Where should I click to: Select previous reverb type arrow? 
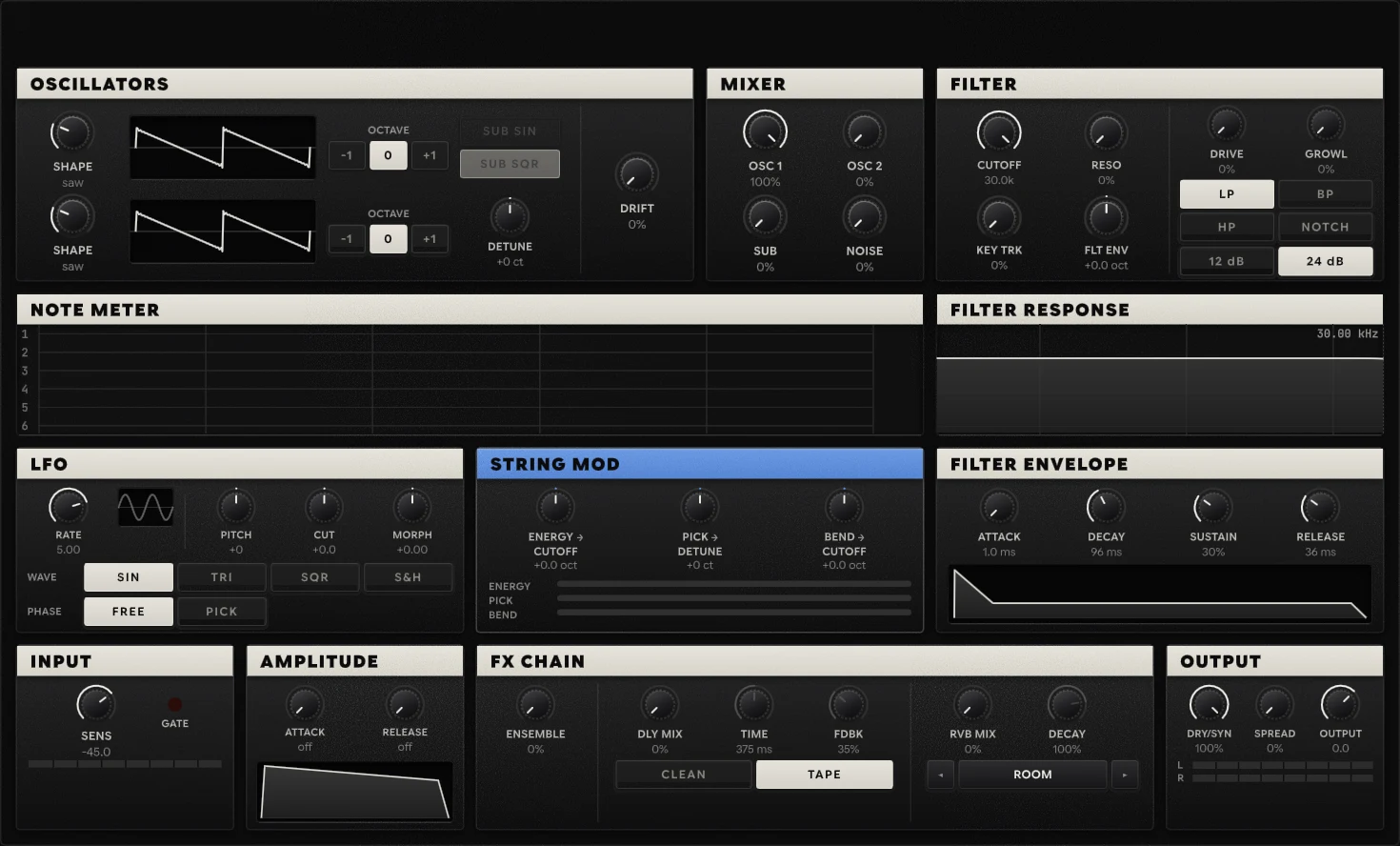940,775
